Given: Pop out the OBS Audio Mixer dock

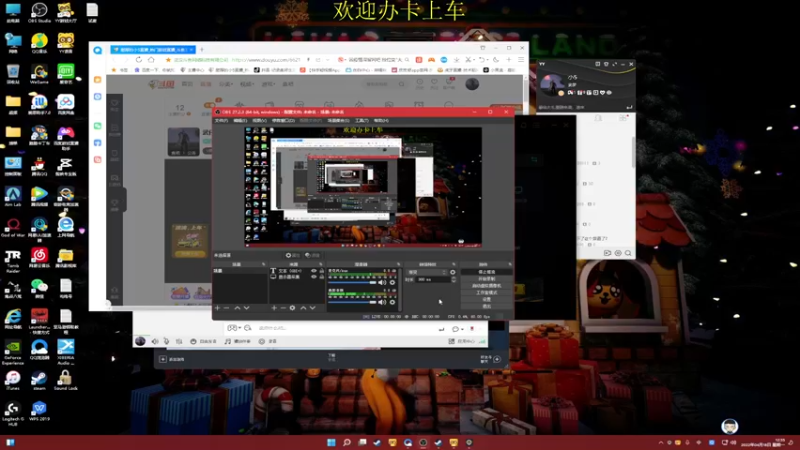Looking at the screenshot, I should (398, 264).
